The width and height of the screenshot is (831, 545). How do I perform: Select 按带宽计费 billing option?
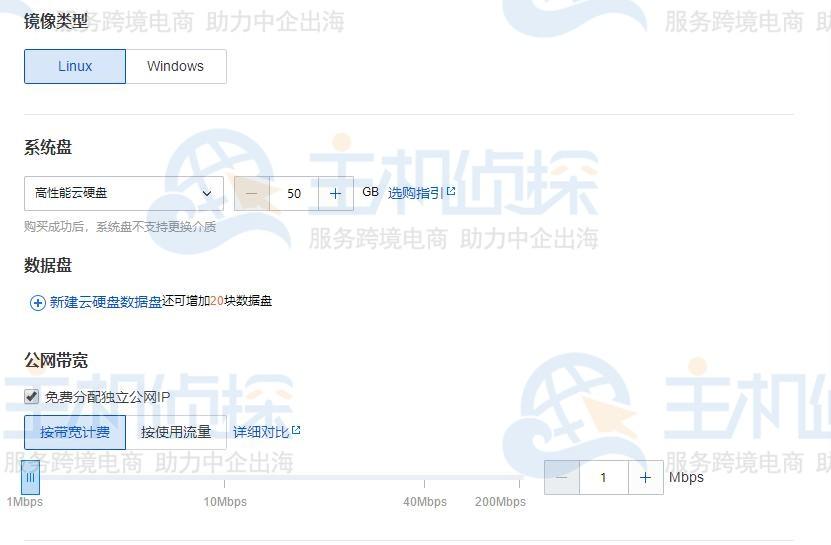(x=75, y=433)
